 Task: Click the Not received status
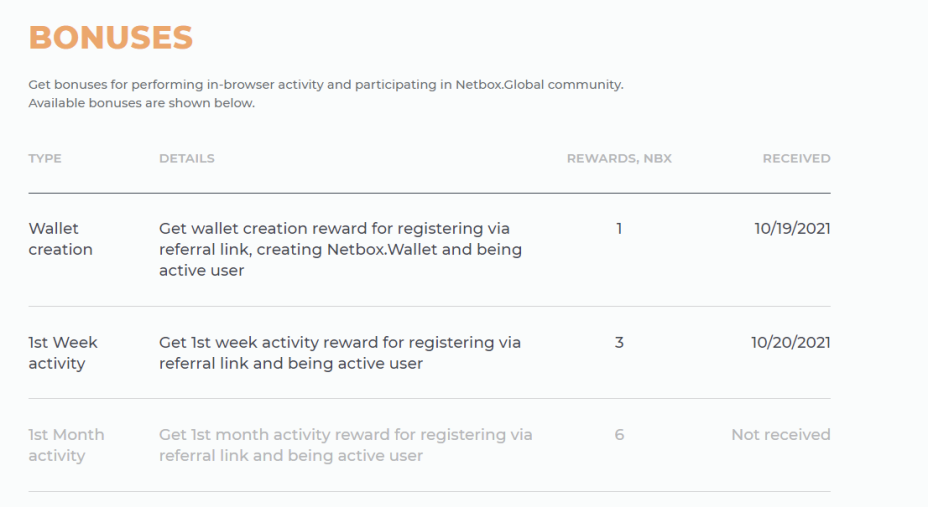click(x=781, y=435)
